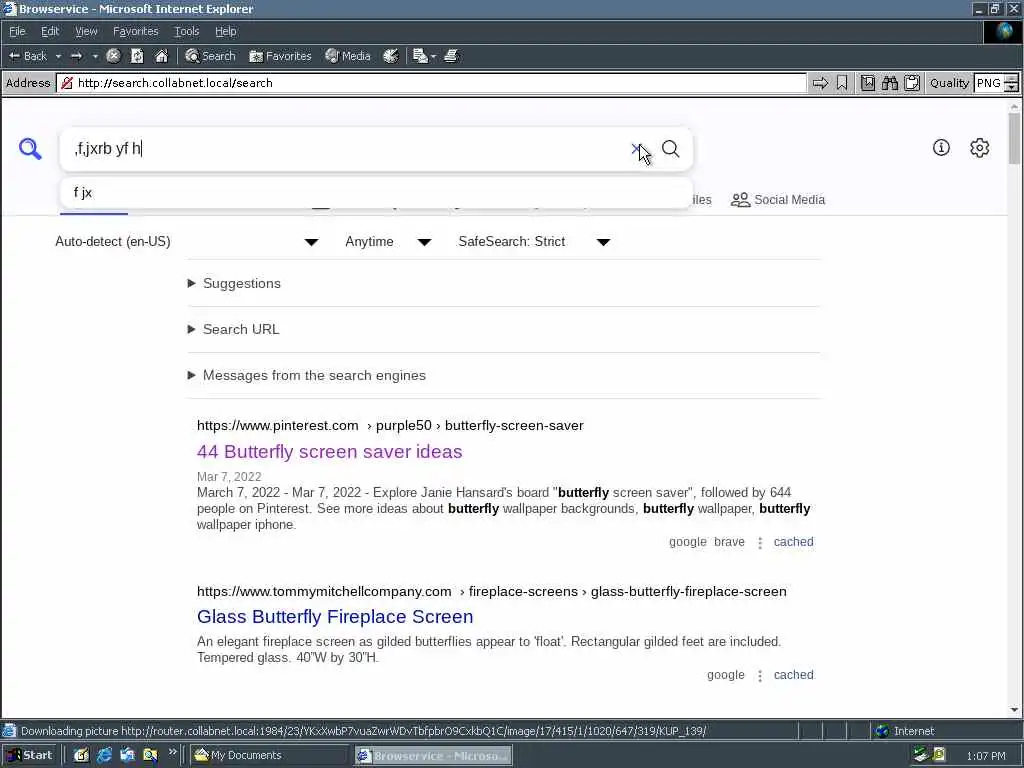Viewport: 1024px width, 768px height.
Task: Click the blue magnifier logo beside the search box
Action: pos(30,149)
